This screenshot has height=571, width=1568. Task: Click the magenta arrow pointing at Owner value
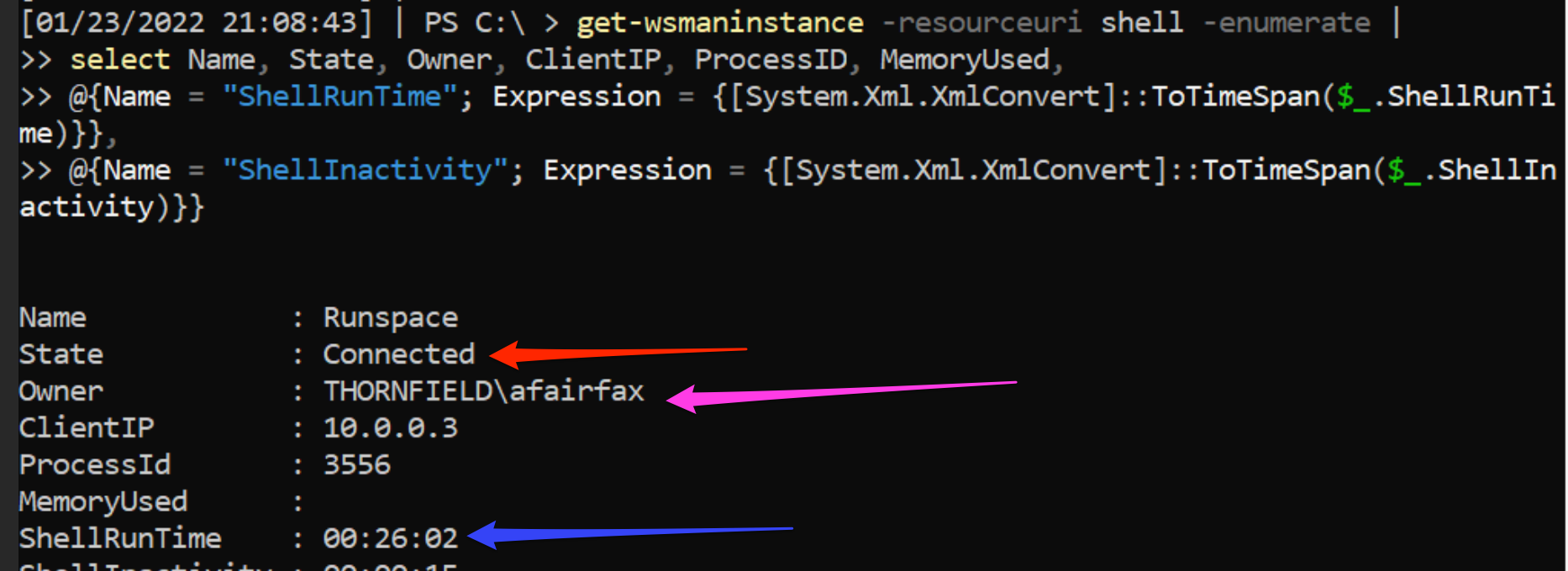click(x=840, y=396)
